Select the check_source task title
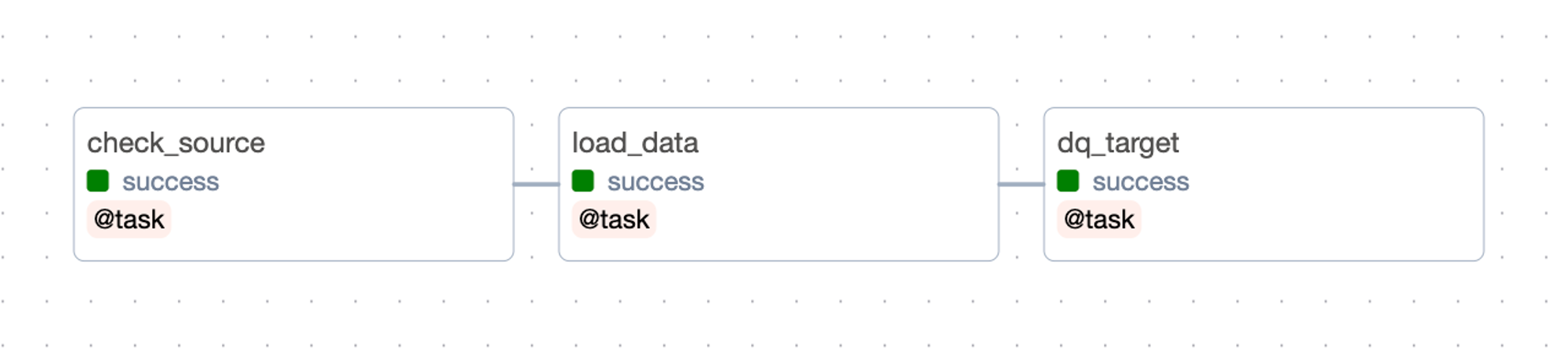The width and height of the screenshot is (1568, 353). coord(176,143)
